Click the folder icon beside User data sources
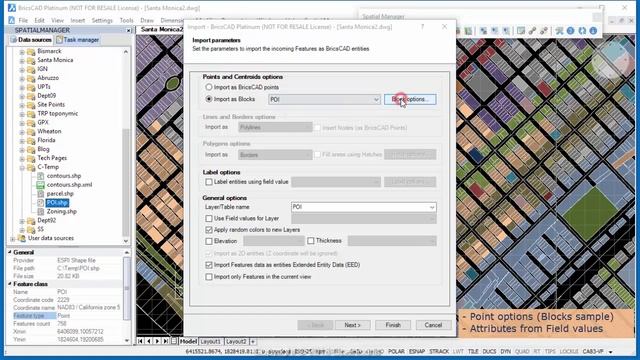640x360 pixels. (x=22, y=238)
